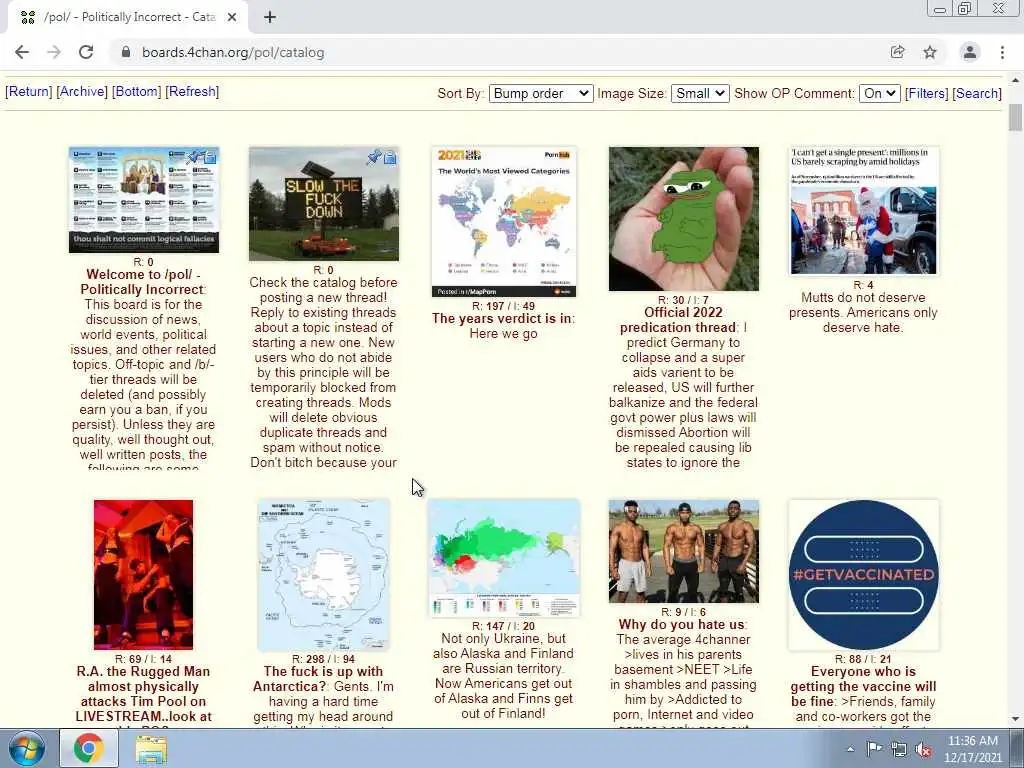1024x768 pixels.
Task: Open the road sign sticky thread thumbnail
Action: click(x=323, y=204)
